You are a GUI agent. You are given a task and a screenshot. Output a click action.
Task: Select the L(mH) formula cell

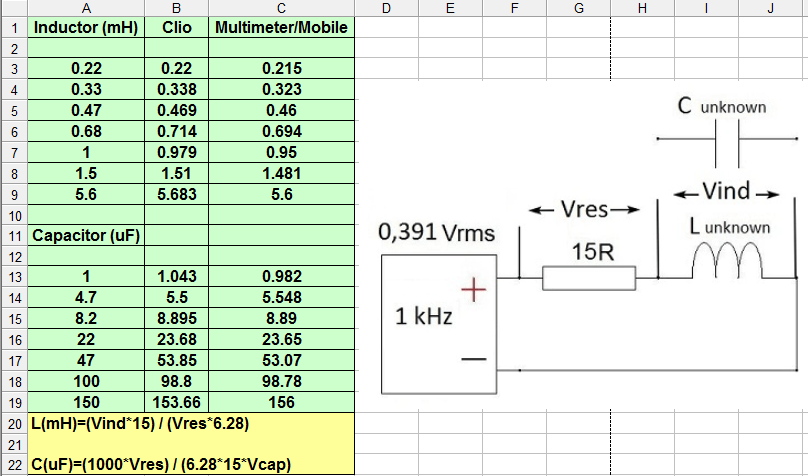pos(191,423)
